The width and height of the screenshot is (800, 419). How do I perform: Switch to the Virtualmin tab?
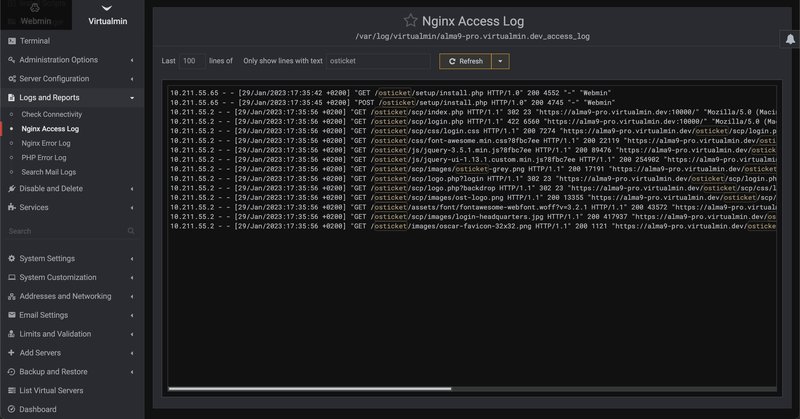point(106,12)
